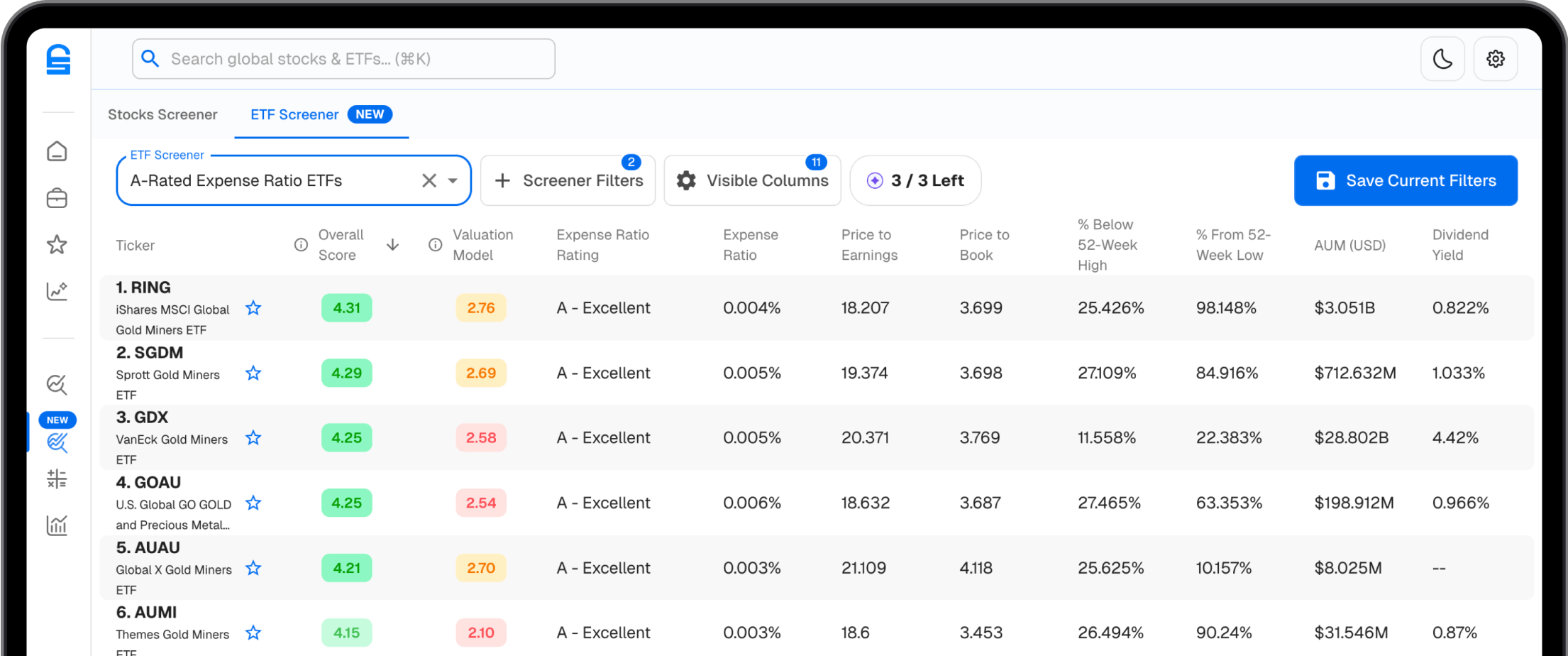The image size is (1568, 656).
Task: Open the 5. AUAU ticker row
Action: 817,568
